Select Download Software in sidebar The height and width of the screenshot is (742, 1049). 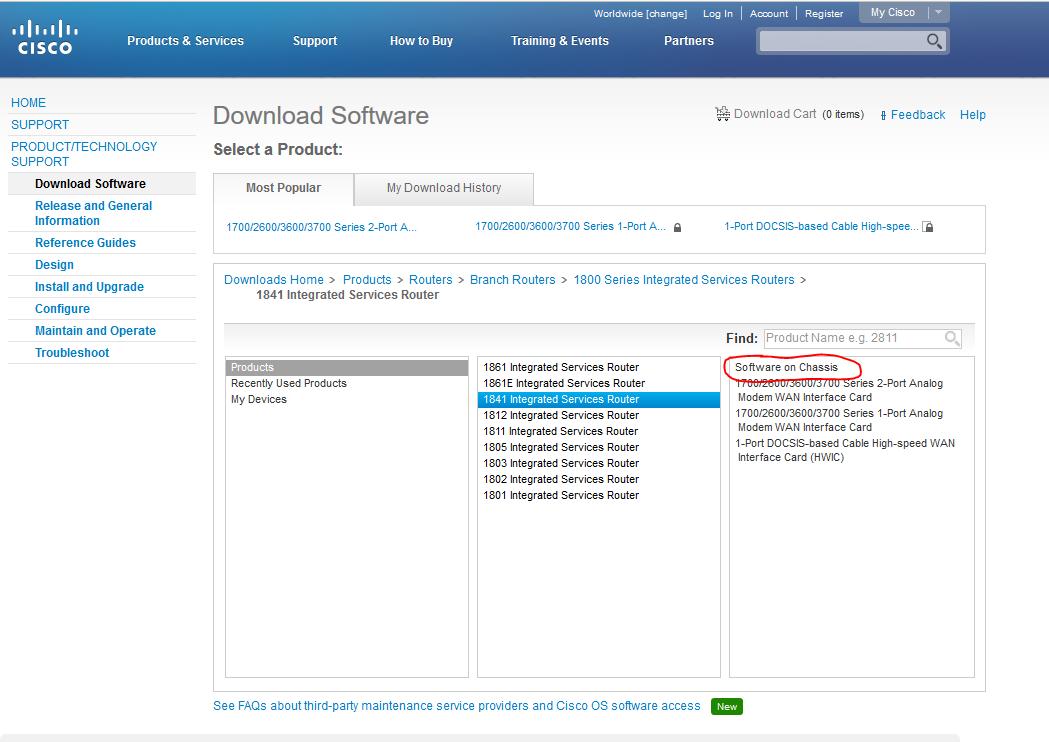pos(90,184)
